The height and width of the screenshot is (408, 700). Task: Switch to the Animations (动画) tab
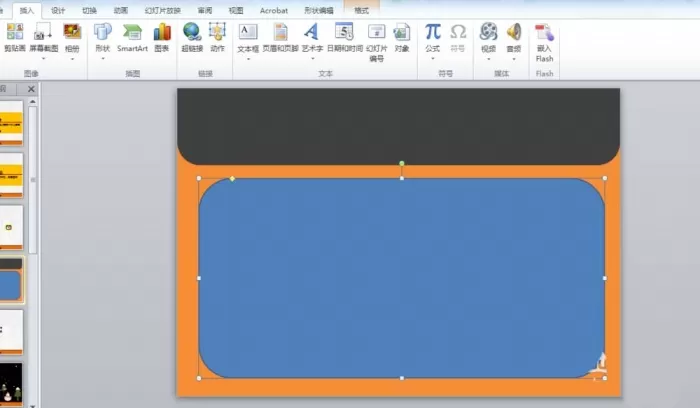(121, 10)
